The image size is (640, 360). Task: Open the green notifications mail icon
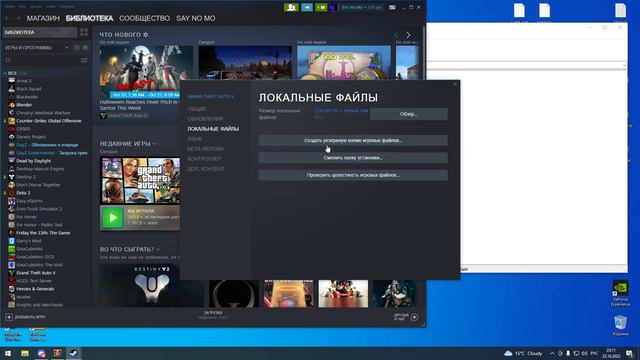pyautogui.click(x=321, y=7)
